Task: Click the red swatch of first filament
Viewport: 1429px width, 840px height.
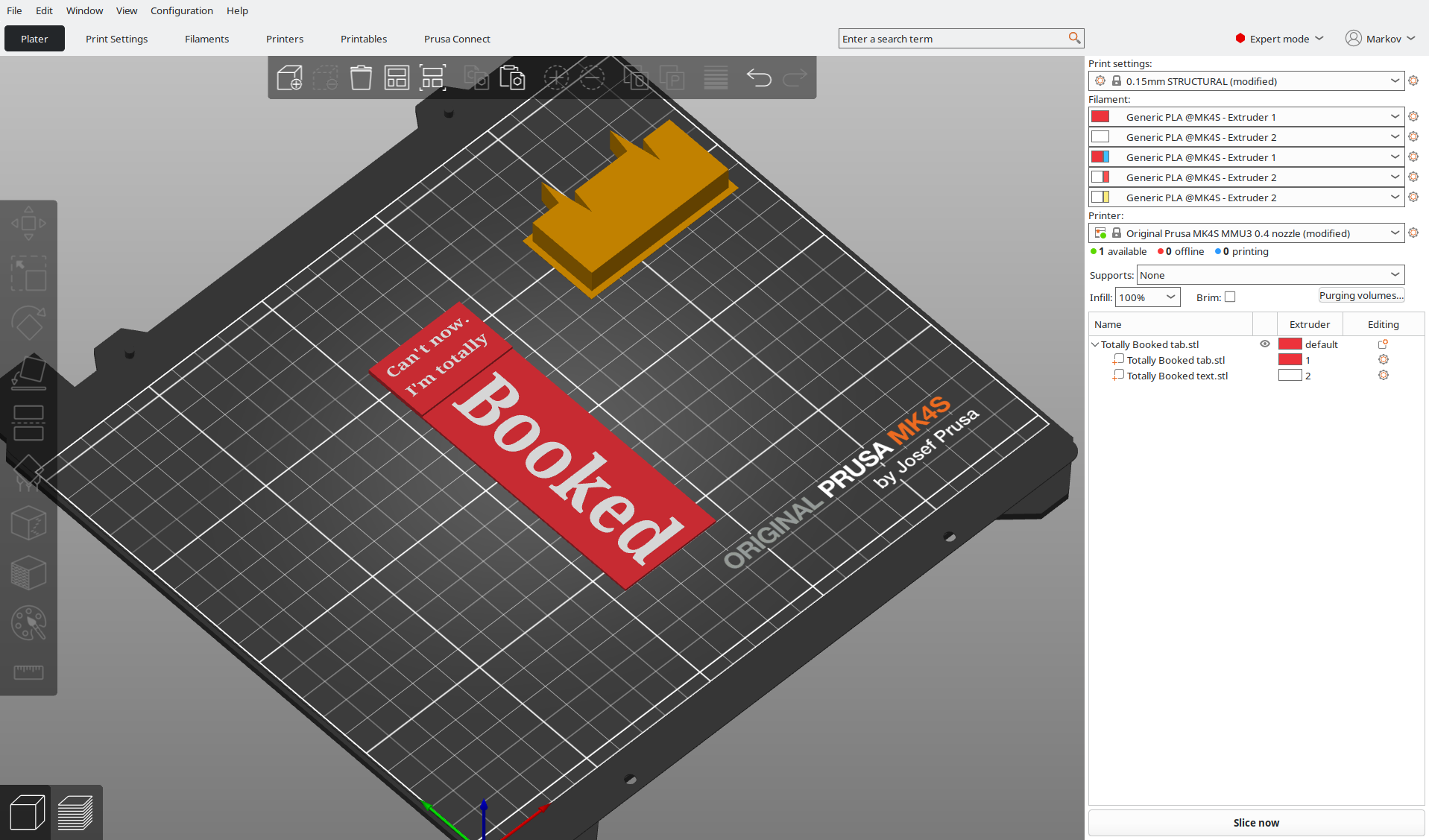Action: [x=1100, y=116]
